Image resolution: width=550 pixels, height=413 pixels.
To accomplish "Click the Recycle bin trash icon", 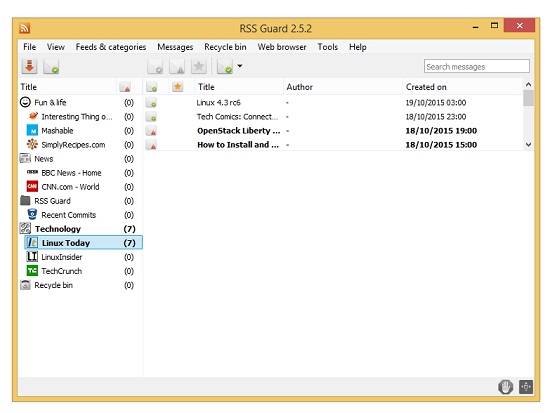I will click(x=25, y=285).
